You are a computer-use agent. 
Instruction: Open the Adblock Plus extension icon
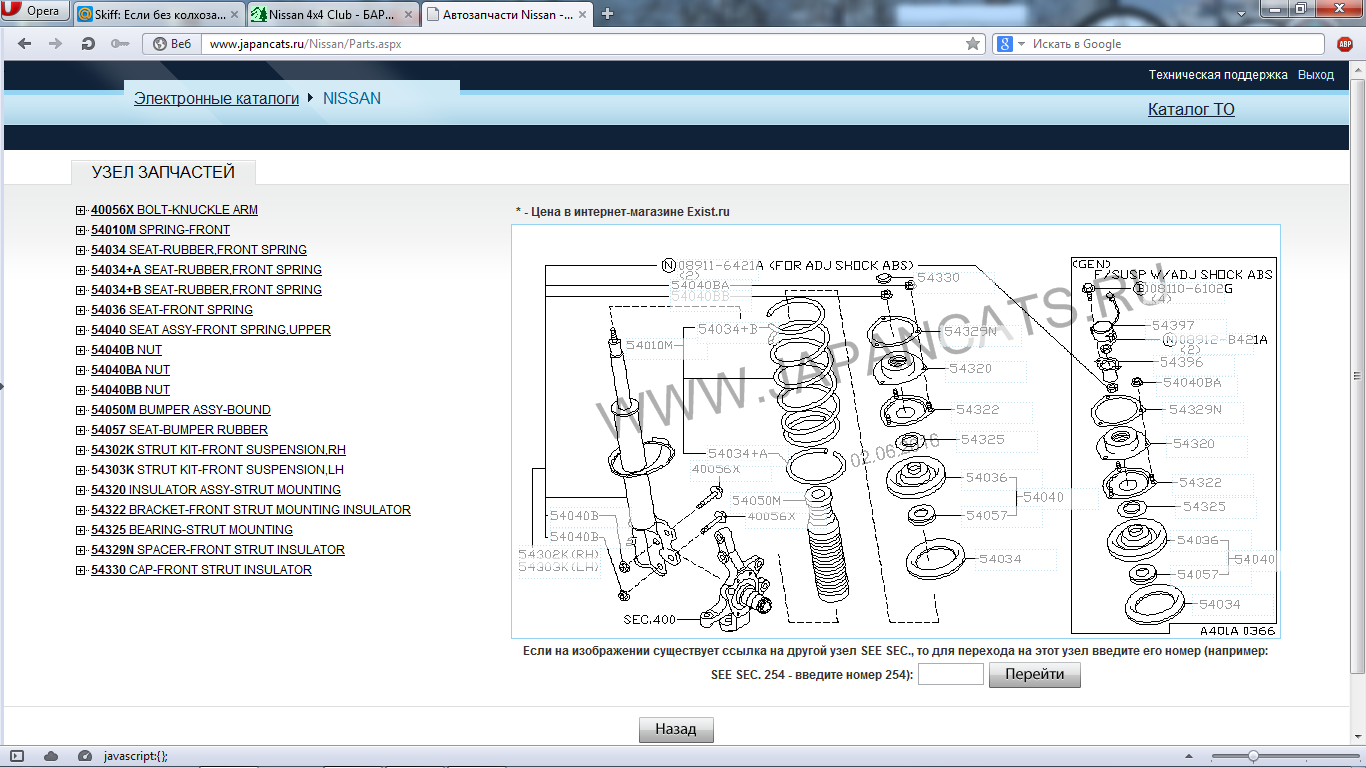click(x=1345, y=44)
